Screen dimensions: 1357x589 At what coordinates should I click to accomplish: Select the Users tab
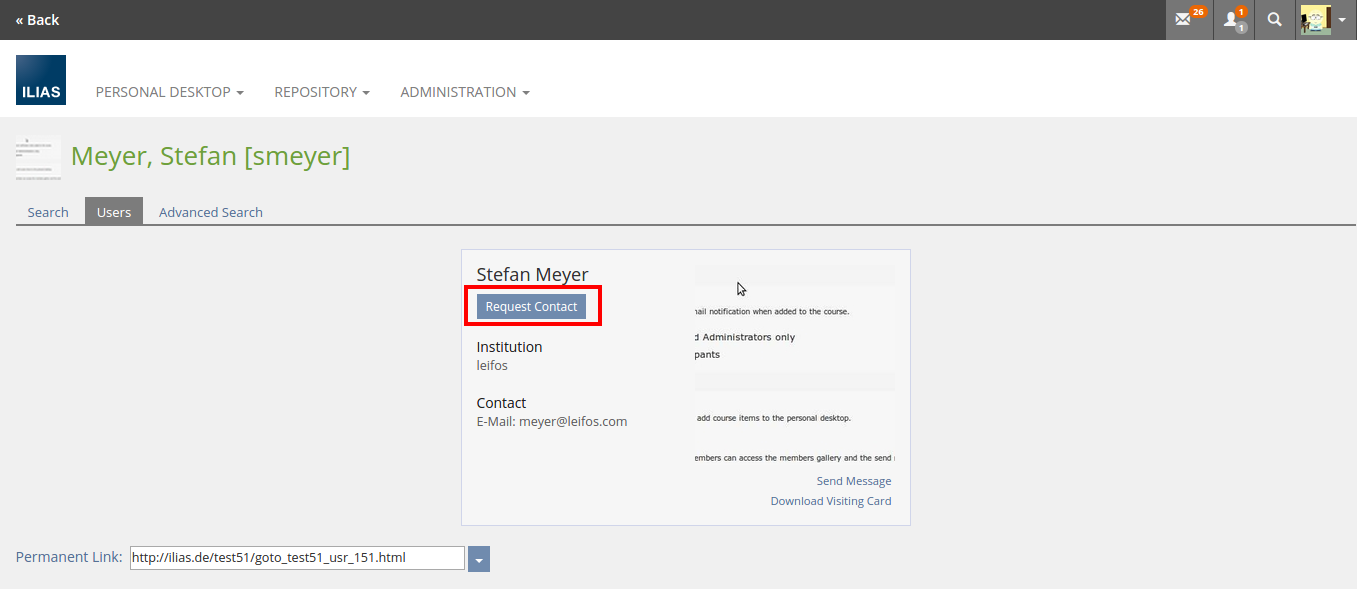[114, 212]
